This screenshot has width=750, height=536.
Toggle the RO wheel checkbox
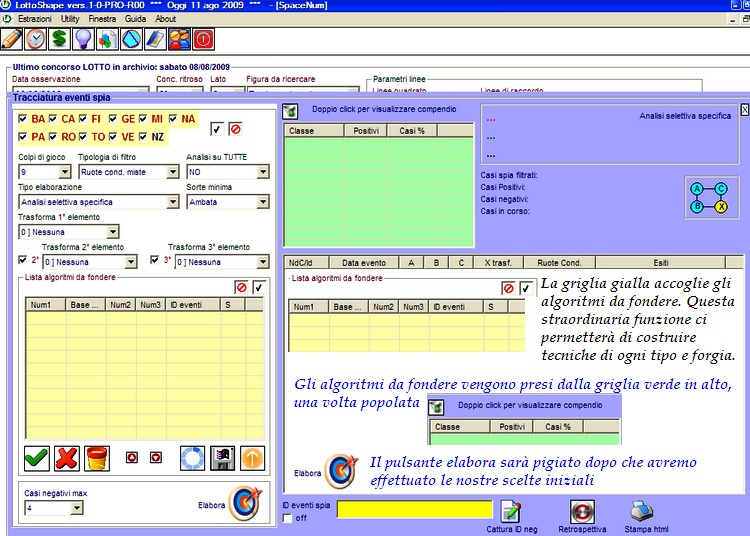pos(53,136)
